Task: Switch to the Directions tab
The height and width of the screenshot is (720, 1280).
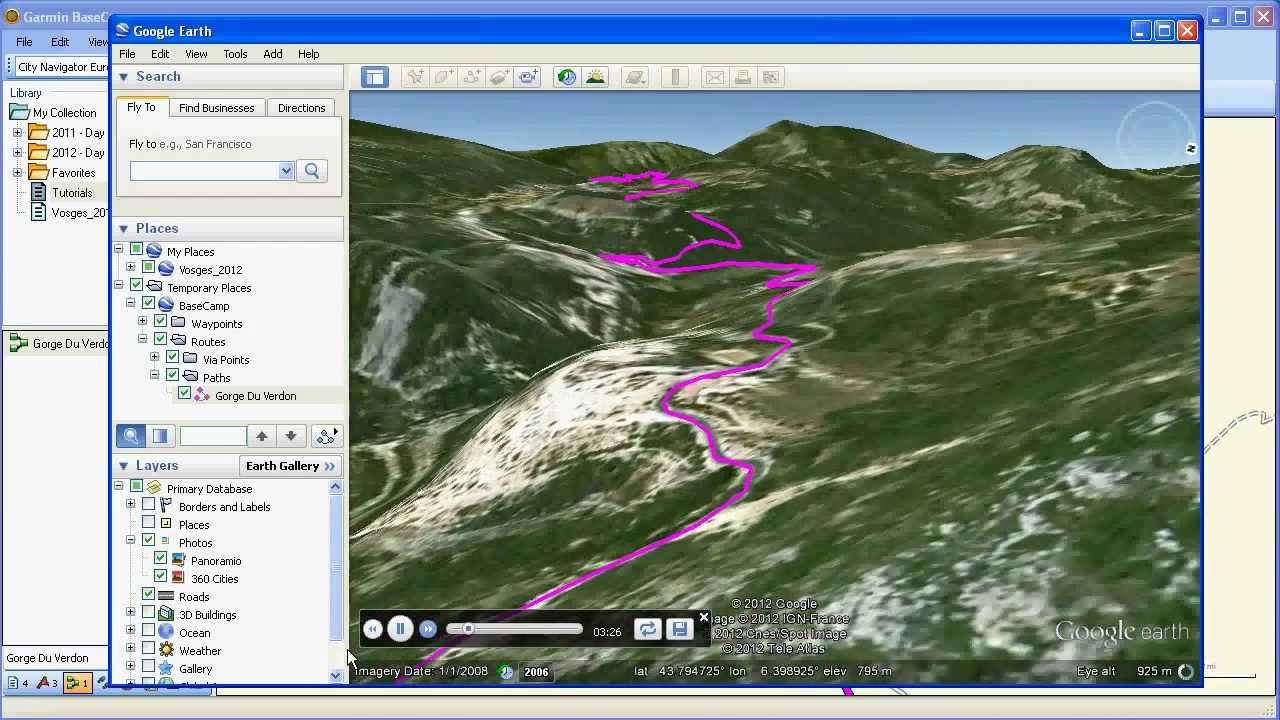Action: point(302,108)
